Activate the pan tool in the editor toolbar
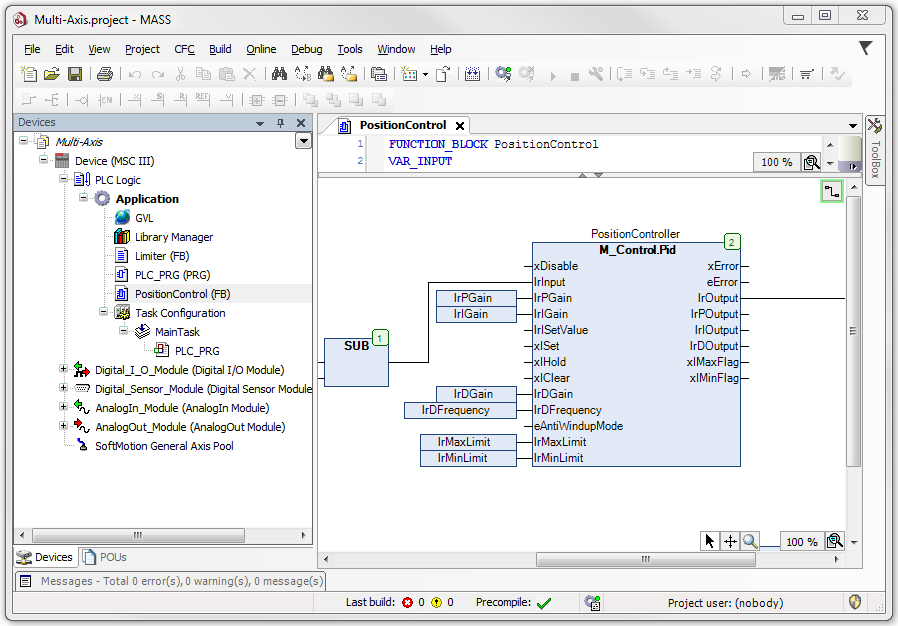The height and width of the screenshot is (626, 898). click(731, 540)
